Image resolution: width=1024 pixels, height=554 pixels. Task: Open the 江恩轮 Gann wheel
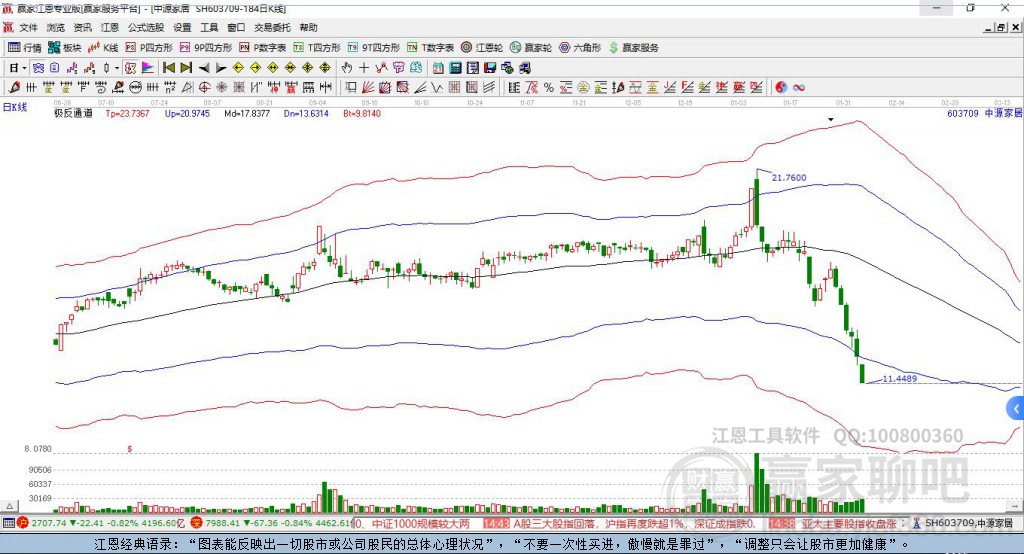point(482,48)
